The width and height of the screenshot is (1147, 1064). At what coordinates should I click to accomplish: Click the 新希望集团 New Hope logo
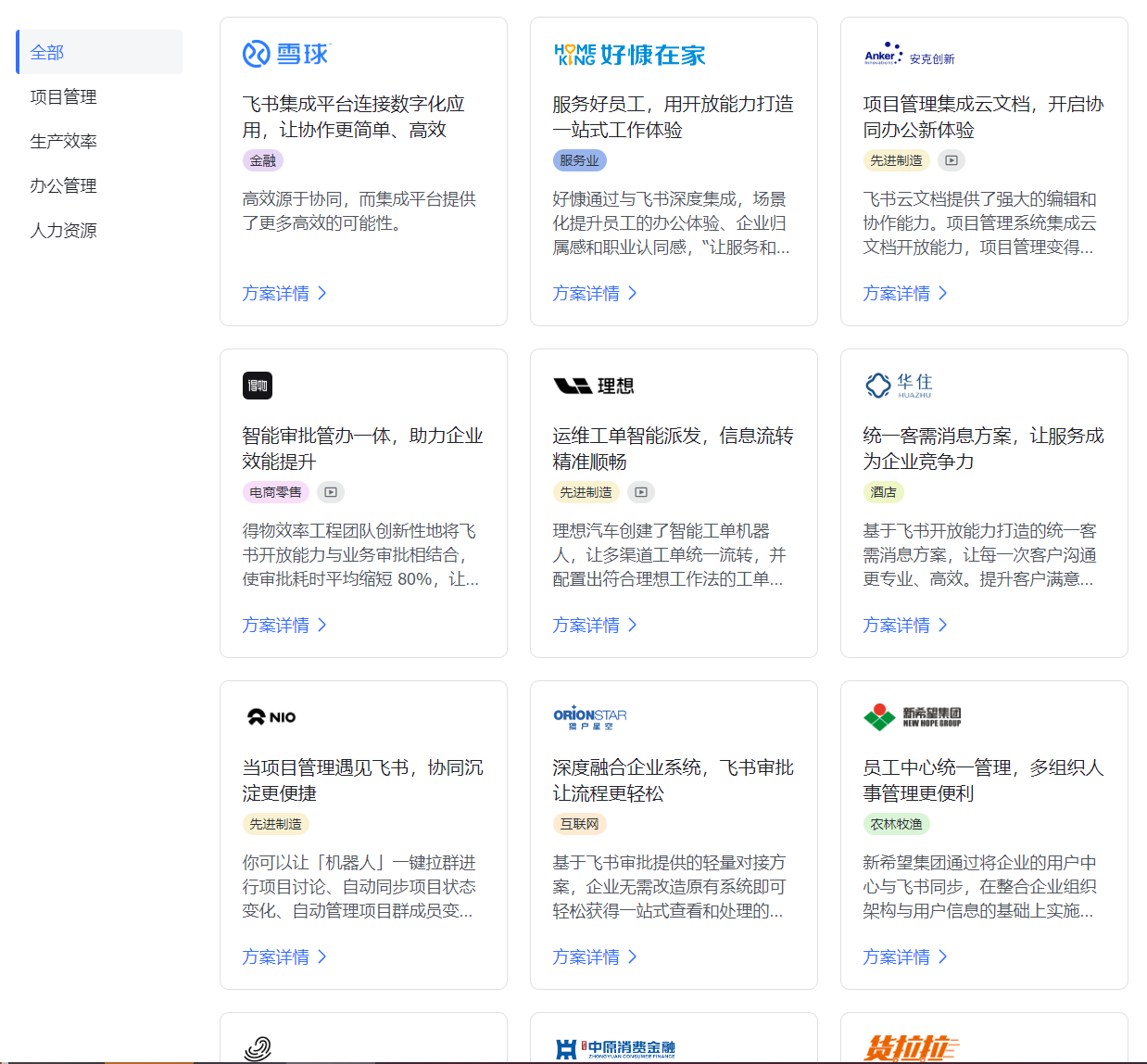[912, 716]
